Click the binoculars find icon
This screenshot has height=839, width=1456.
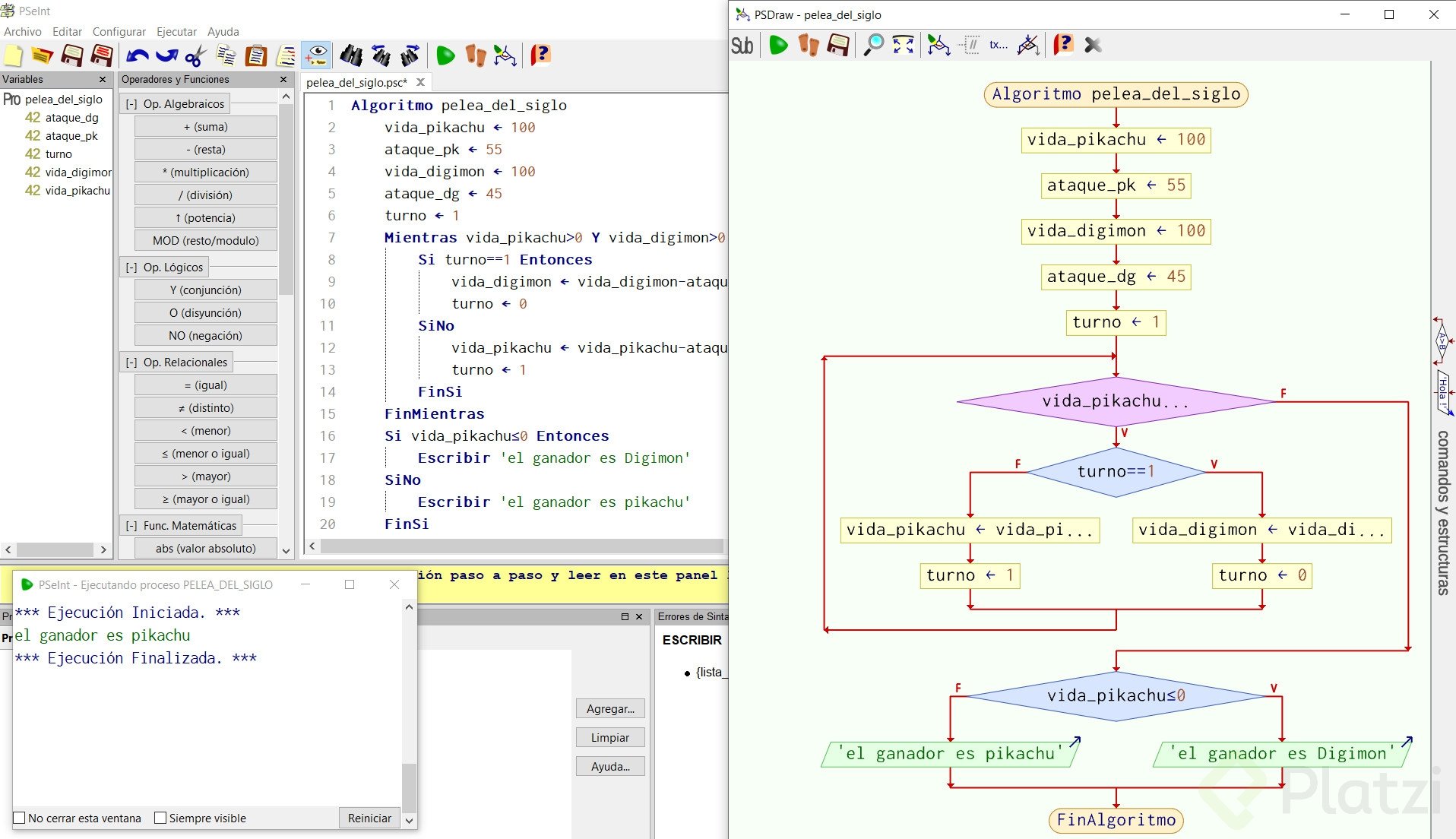click(x=350, y=55)
